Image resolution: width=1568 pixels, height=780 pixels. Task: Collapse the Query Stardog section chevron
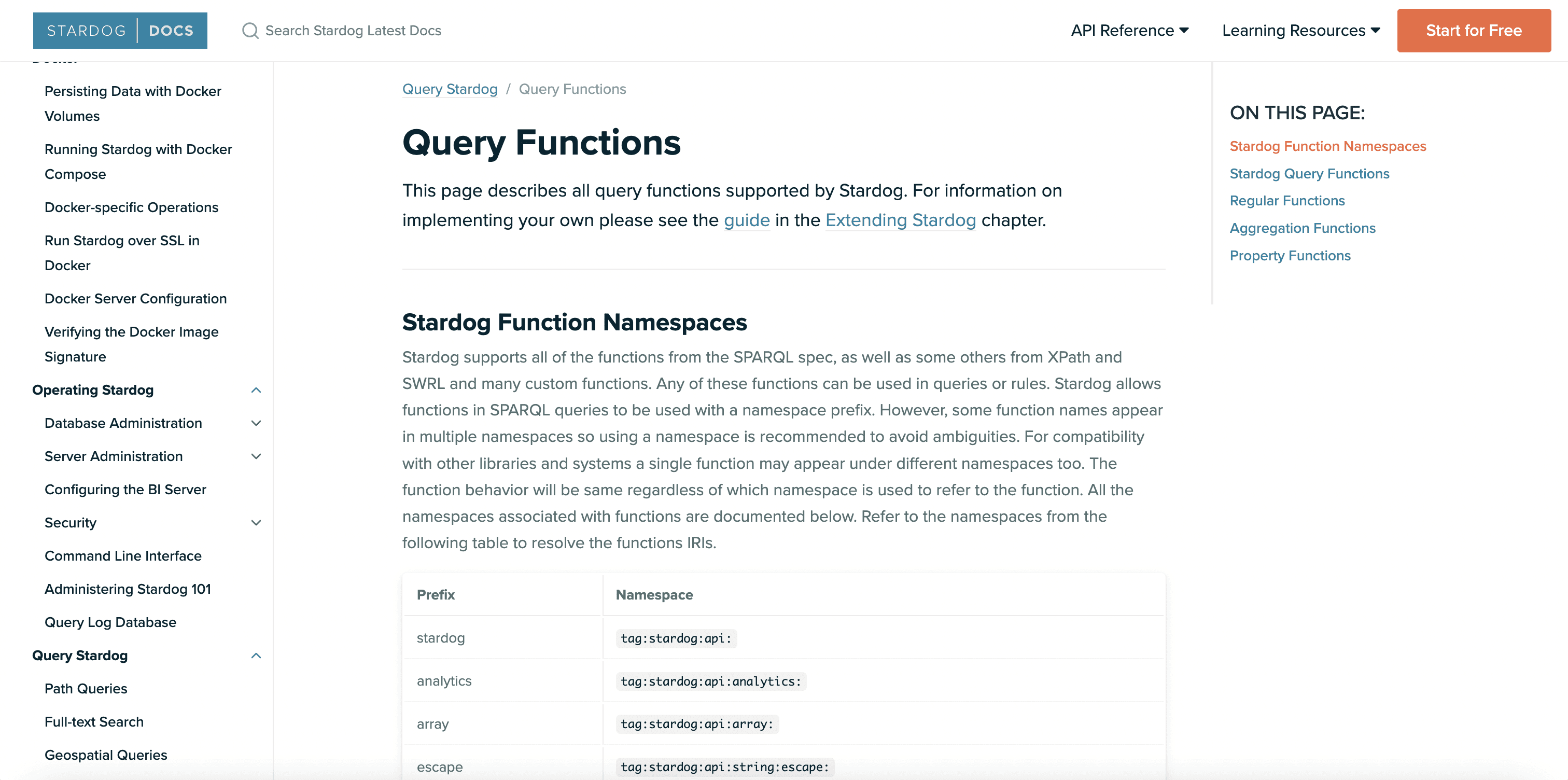click(256, 656)
